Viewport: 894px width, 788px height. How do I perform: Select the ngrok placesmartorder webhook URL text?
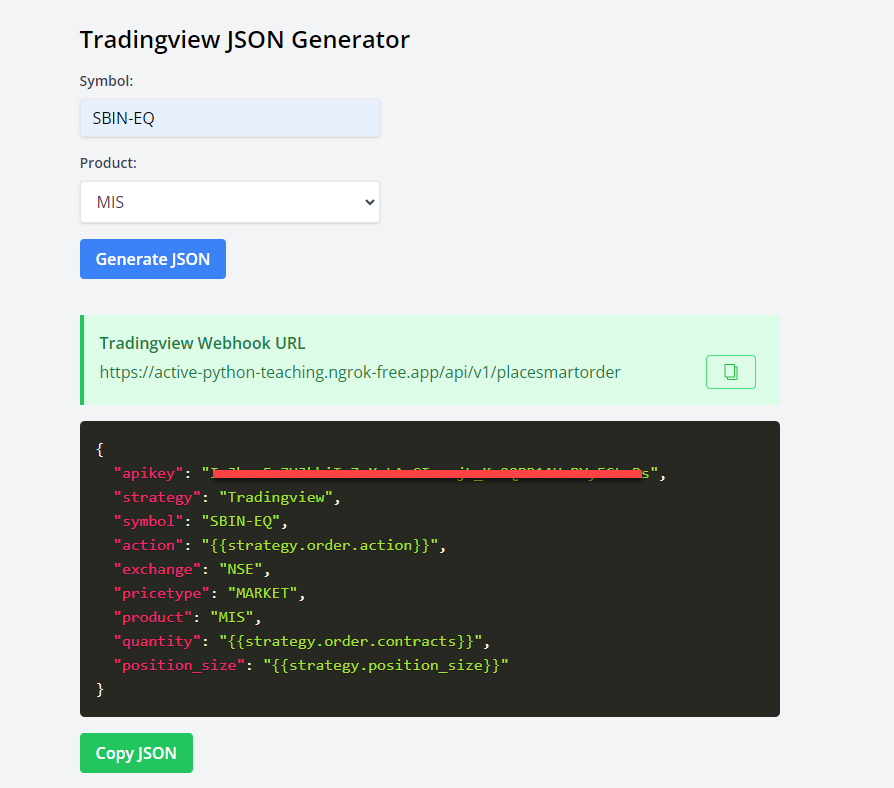pyautogui.click(x=360, y=372)
